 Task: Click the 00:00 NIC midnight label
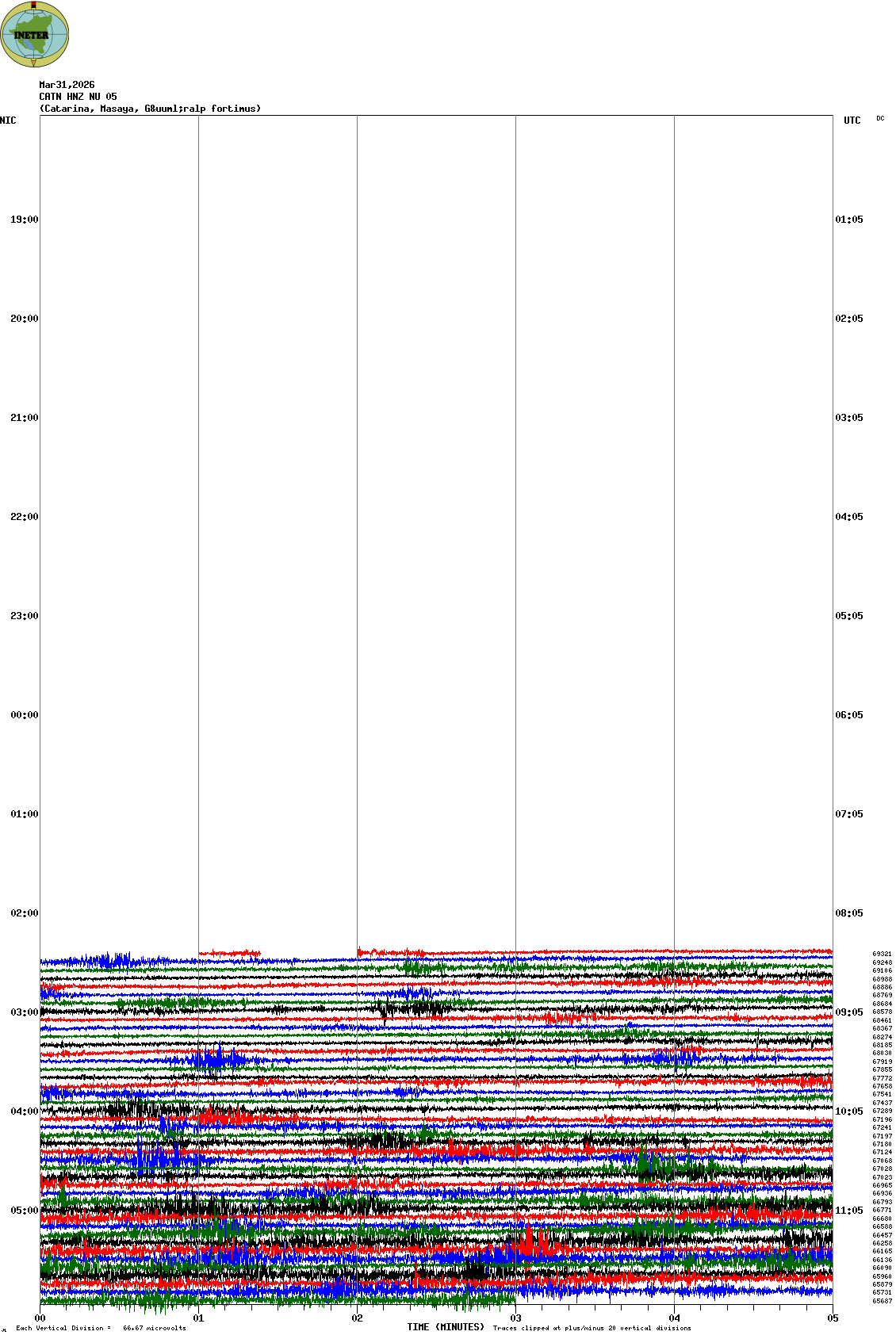click(24, 715)
